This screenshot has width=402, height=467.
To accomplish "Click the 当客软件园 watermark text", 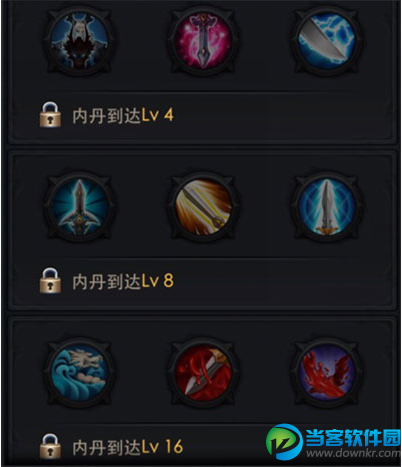I will 353,437.
